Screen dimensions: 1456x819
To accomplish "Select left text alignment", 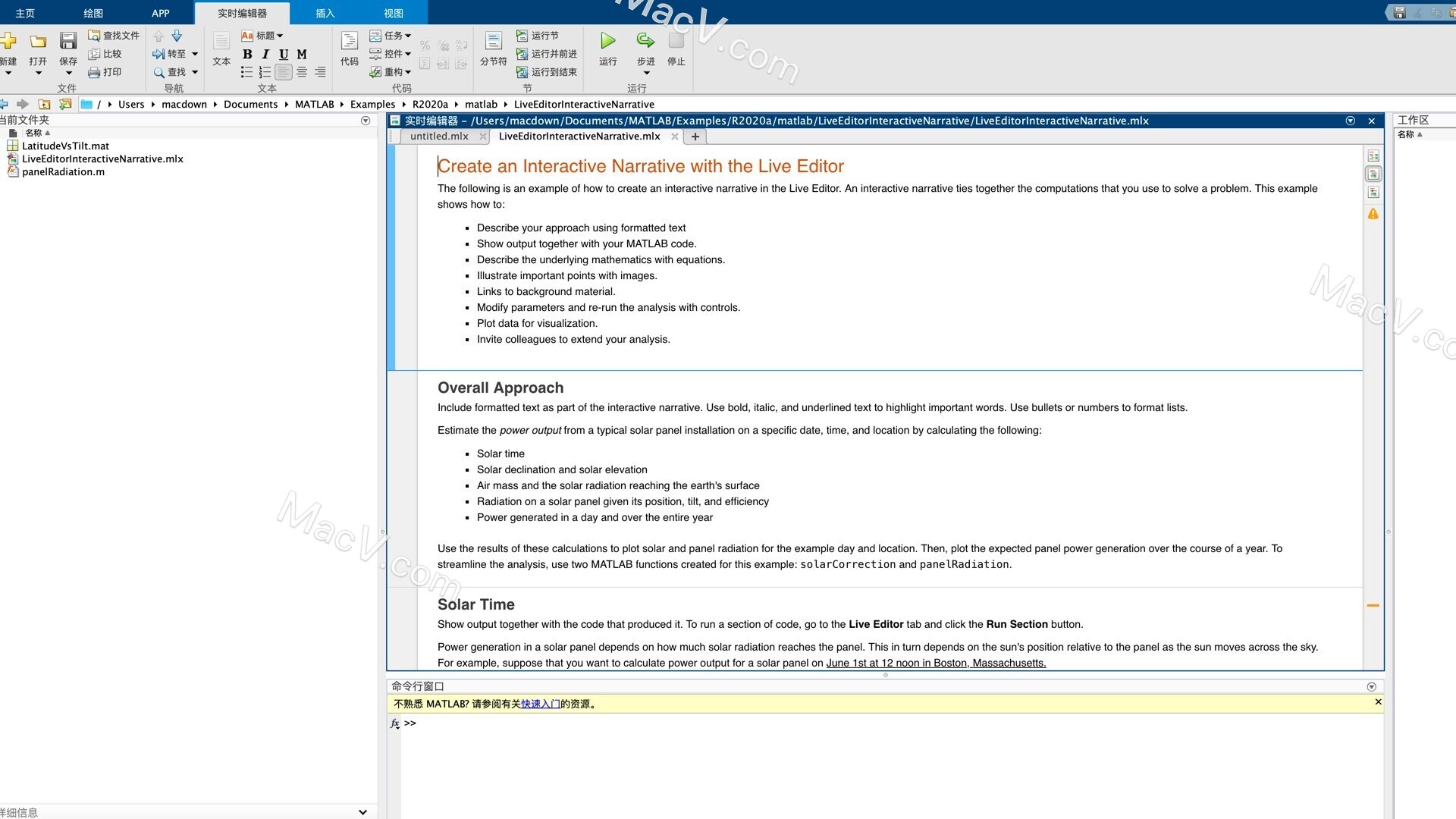I will coord(284,72).
